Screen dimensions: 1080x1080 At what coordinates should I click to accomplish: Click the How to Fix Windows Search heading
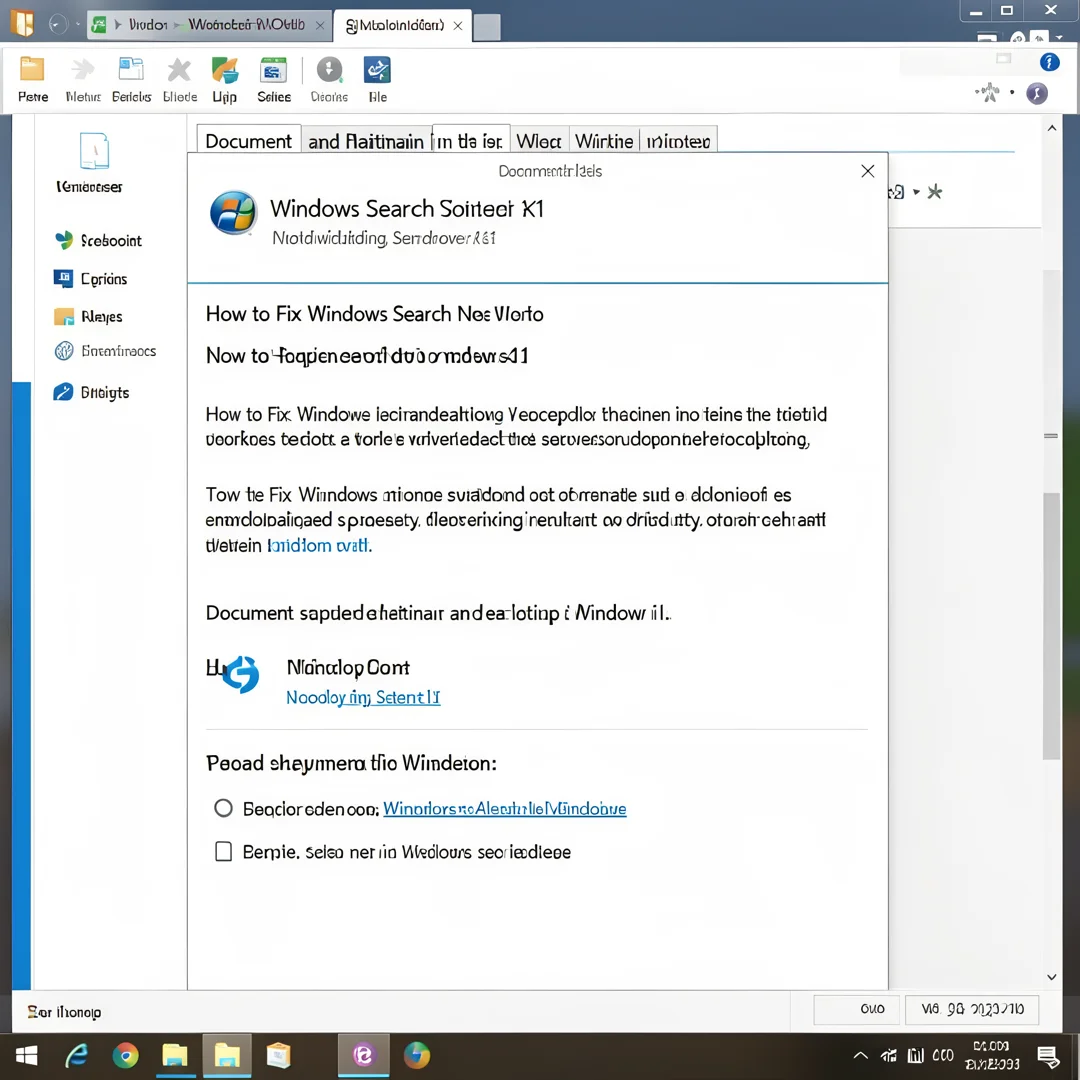point(374,314)
